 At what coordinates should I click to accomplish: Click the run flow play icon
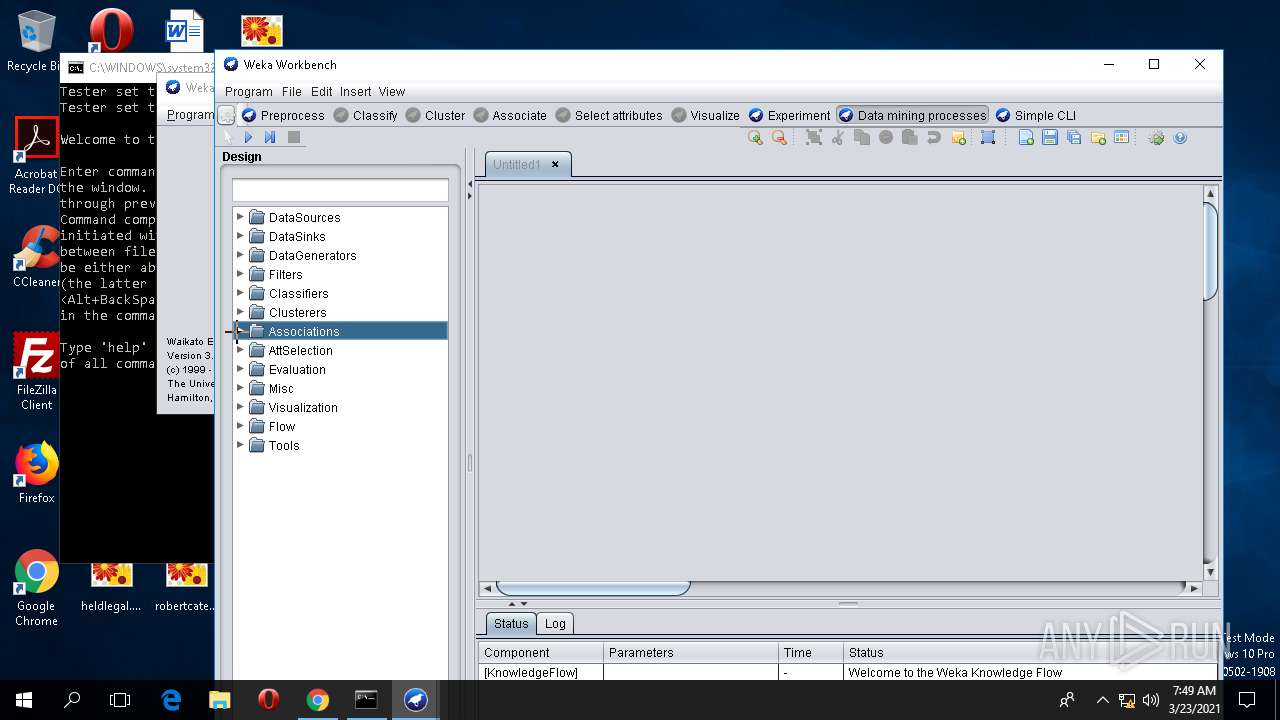click(x=249, y=137)
